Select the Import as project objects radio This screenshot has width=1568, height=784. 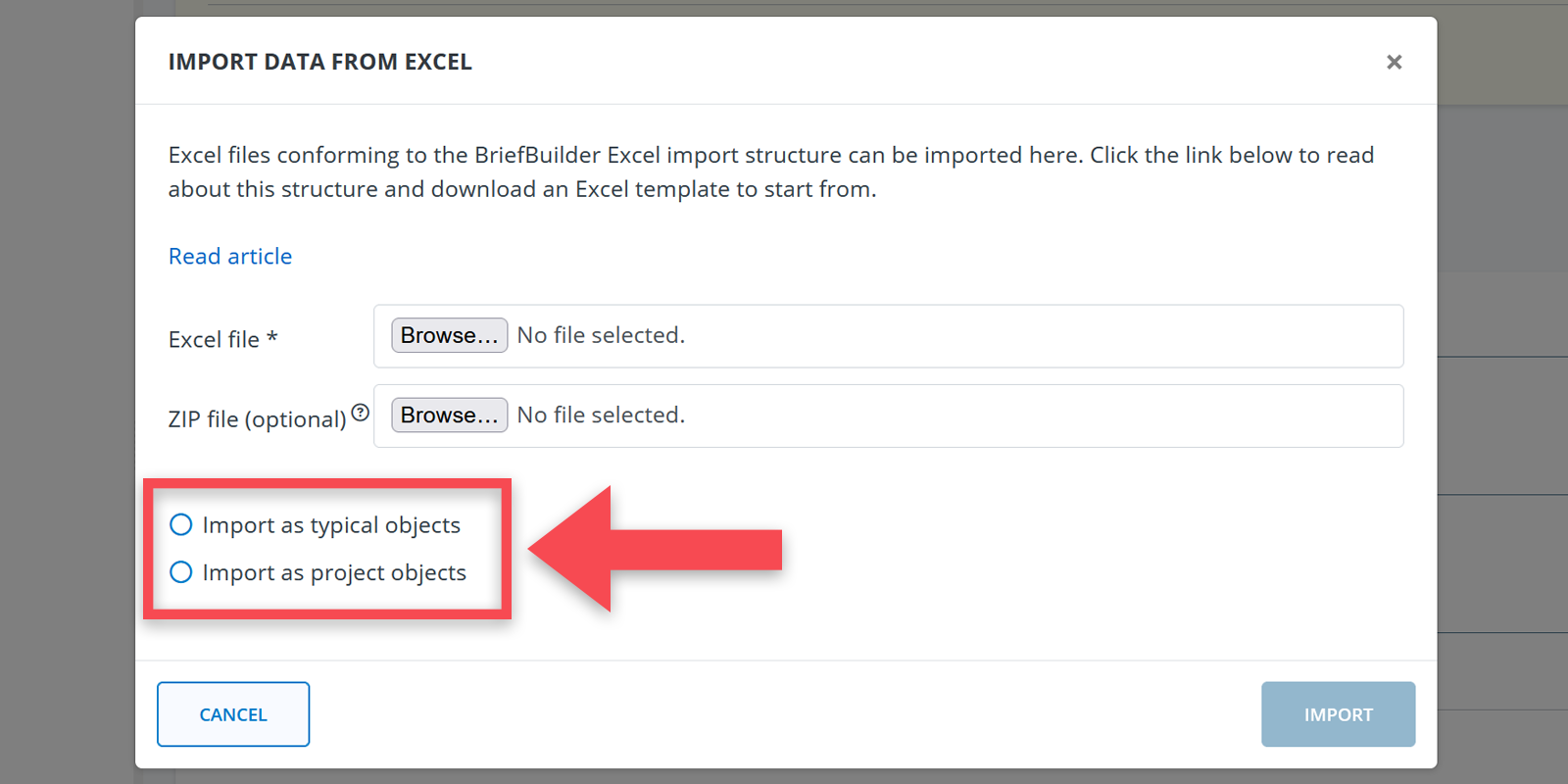(x=181, y=572)
